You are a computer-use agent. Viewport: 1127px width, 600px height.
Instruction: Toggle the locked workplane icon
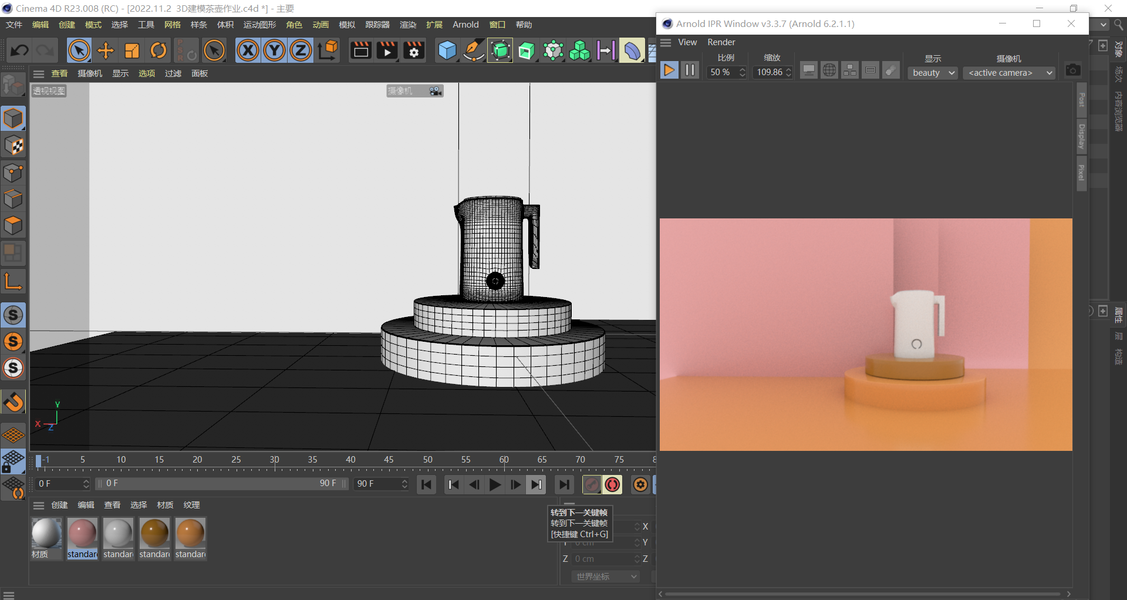(14, 461)
